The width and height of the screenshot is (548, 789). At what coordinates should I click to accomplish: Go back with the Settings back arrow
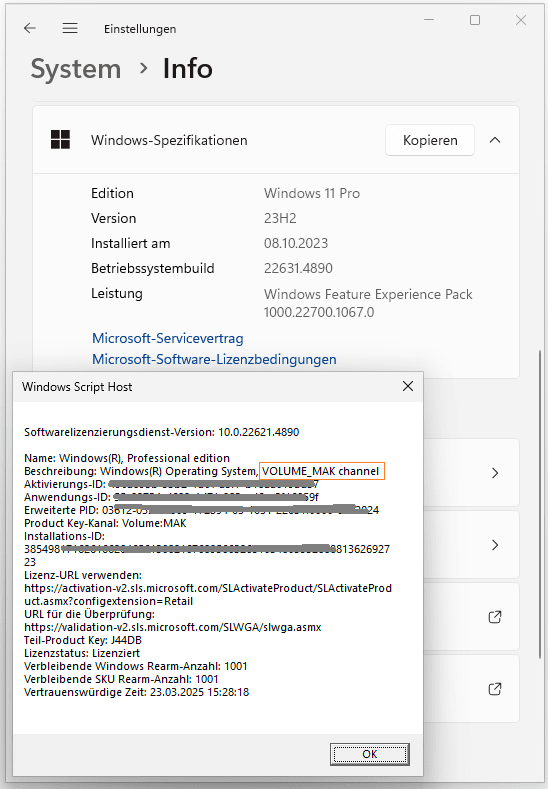(30, 28)
